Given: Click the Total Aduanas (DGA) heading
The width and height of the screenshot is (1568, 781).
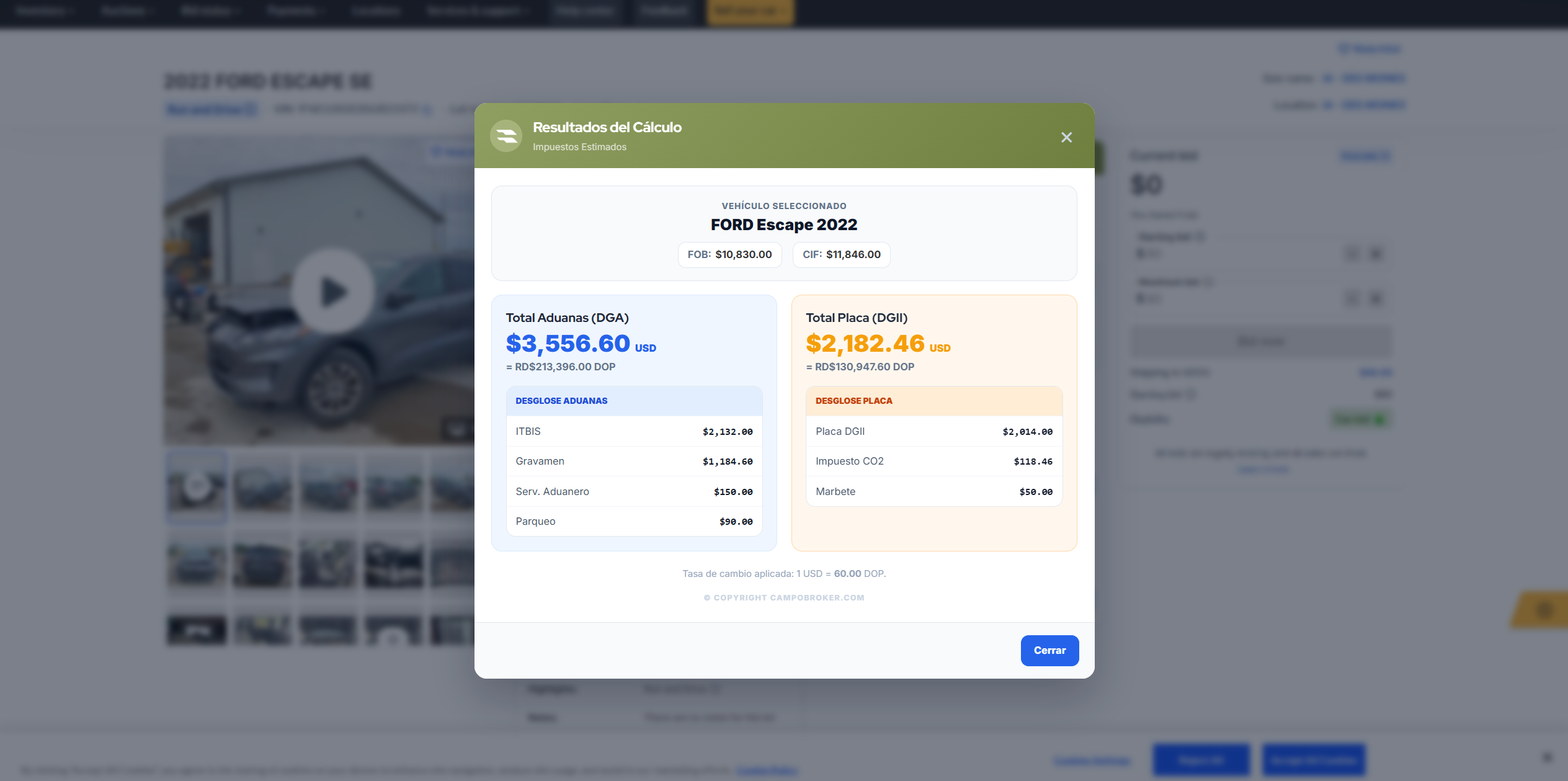Looking at the screenshot, I should pos(567,318).
